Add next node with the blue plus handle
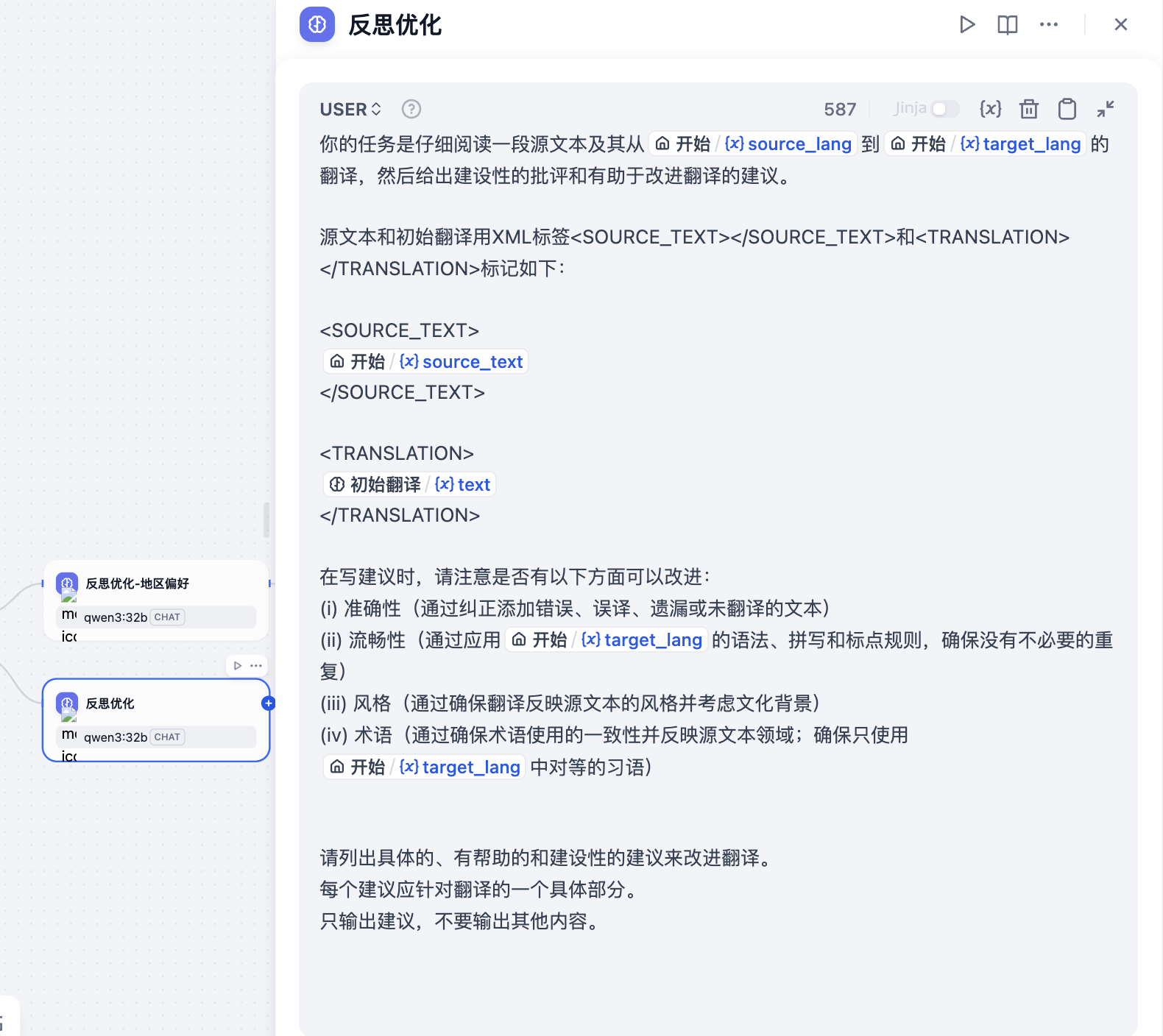1163x1036 pixels. tap(268, 703)
